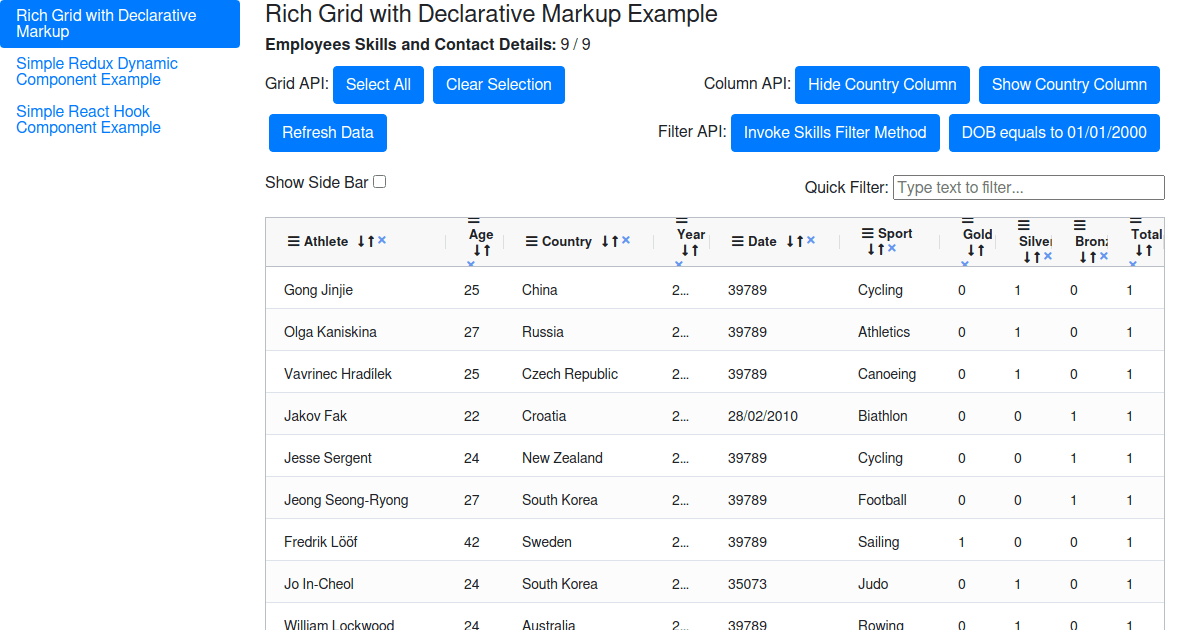Click the Sport column remove-sort x icon

(x=892, y=248)
